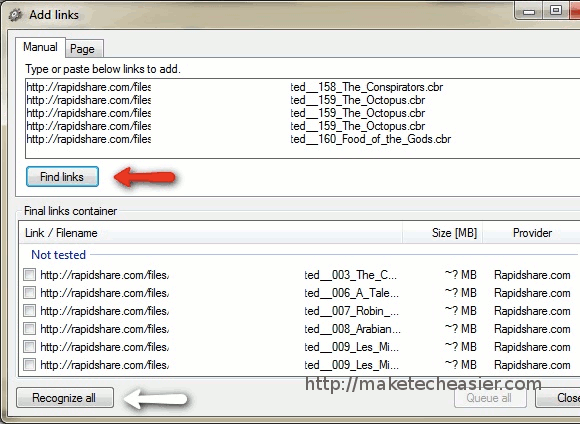Click the gear icon in Add links title bar
Viewport: 580px width, 424px height.
click(15, 15)
